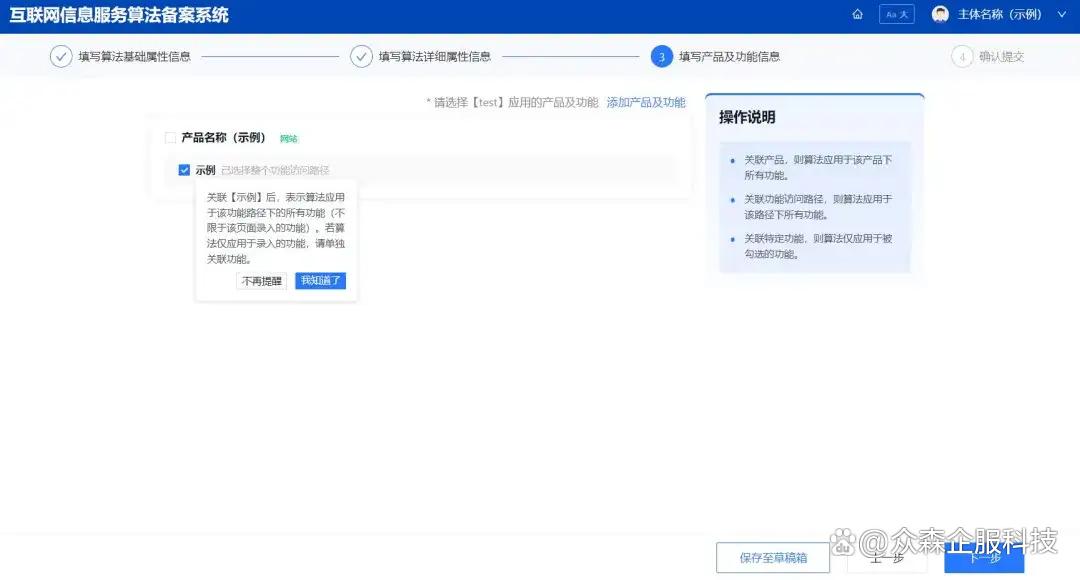
Task: Click the 操作说明 panel heading
Action: click(747, 117)
